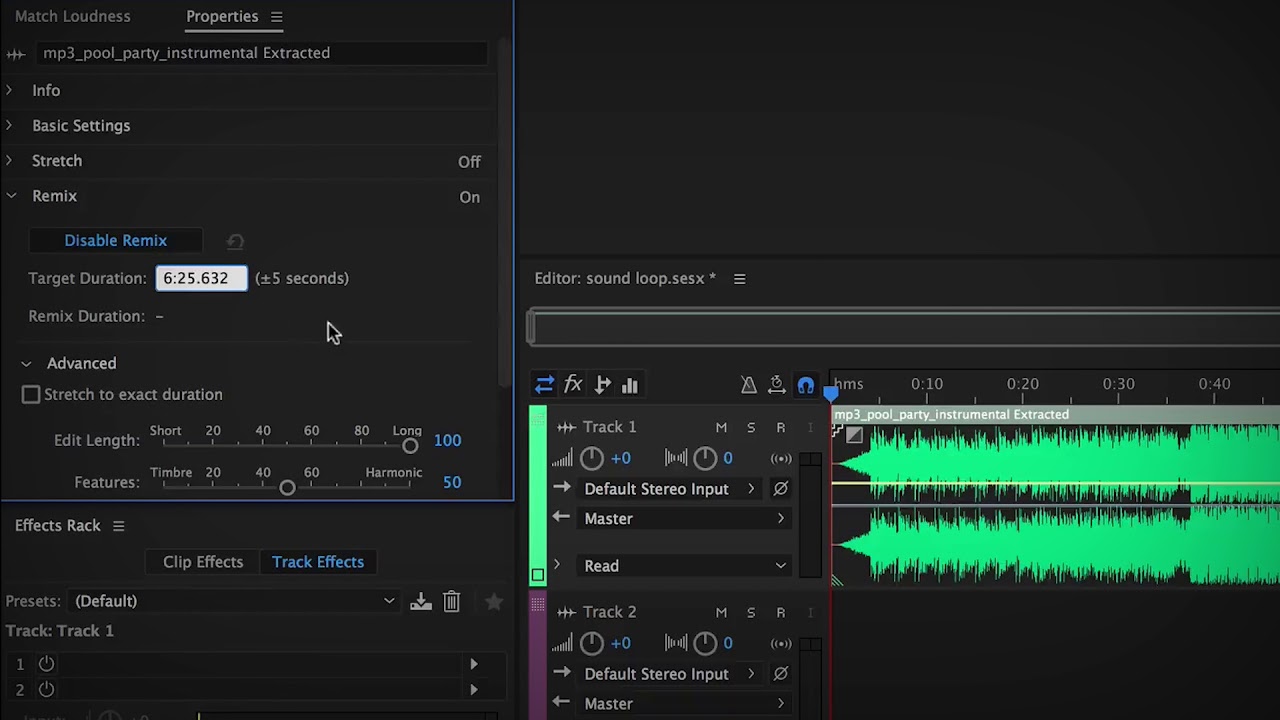This screenshot has height=720, width=1280.
Task: Click the Features slider handle
Action: [x=287, y=488]
